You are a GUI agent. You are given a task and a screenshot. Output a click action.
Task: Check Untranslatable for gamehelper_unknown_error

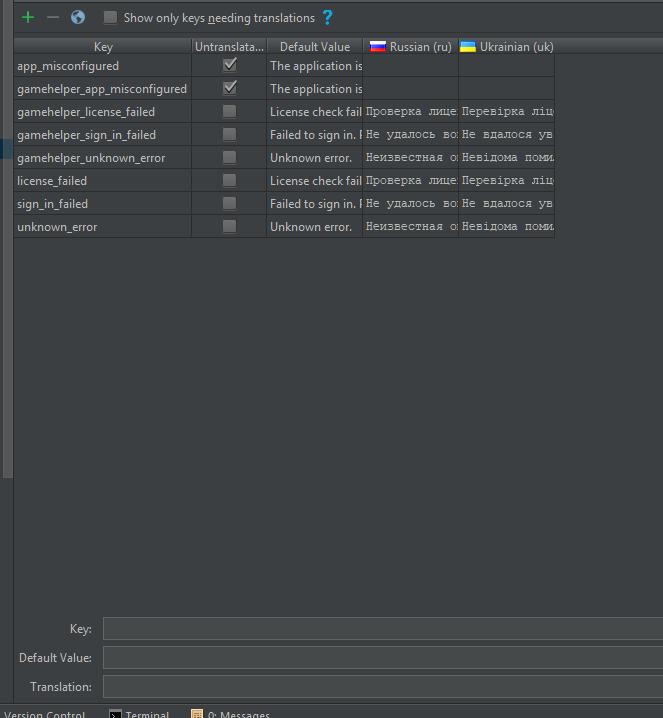[x=229, y=157]
